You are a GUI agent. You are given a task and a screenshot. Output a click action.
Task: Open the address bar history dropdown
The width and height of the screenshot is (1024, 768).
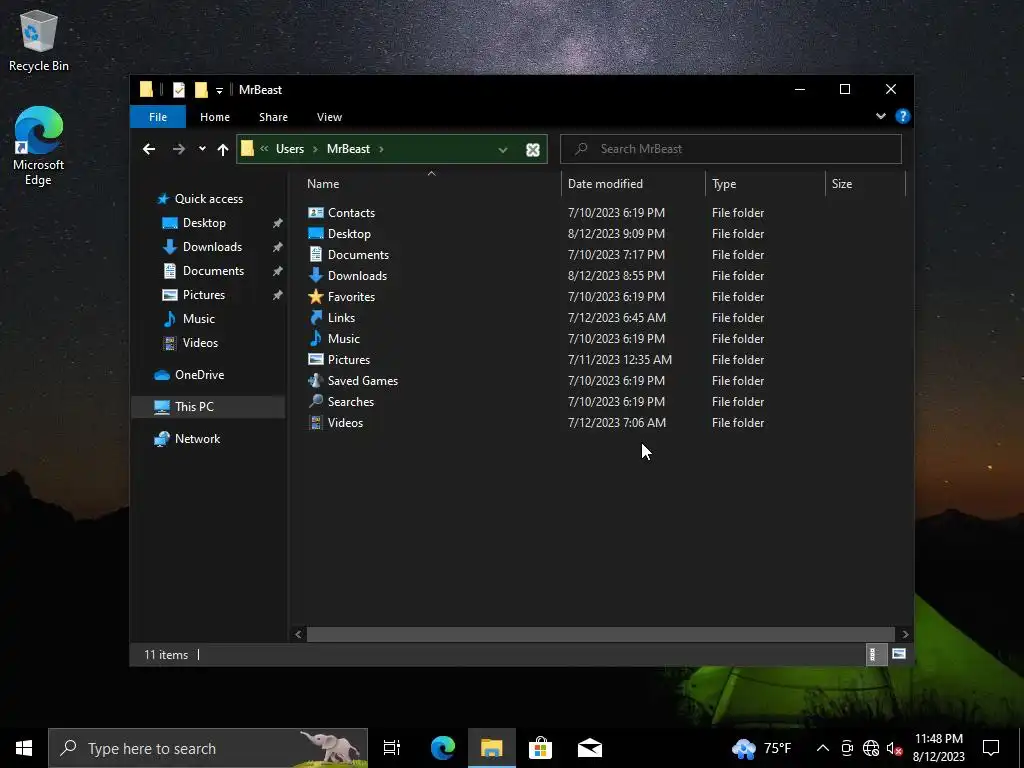point(503,150)
